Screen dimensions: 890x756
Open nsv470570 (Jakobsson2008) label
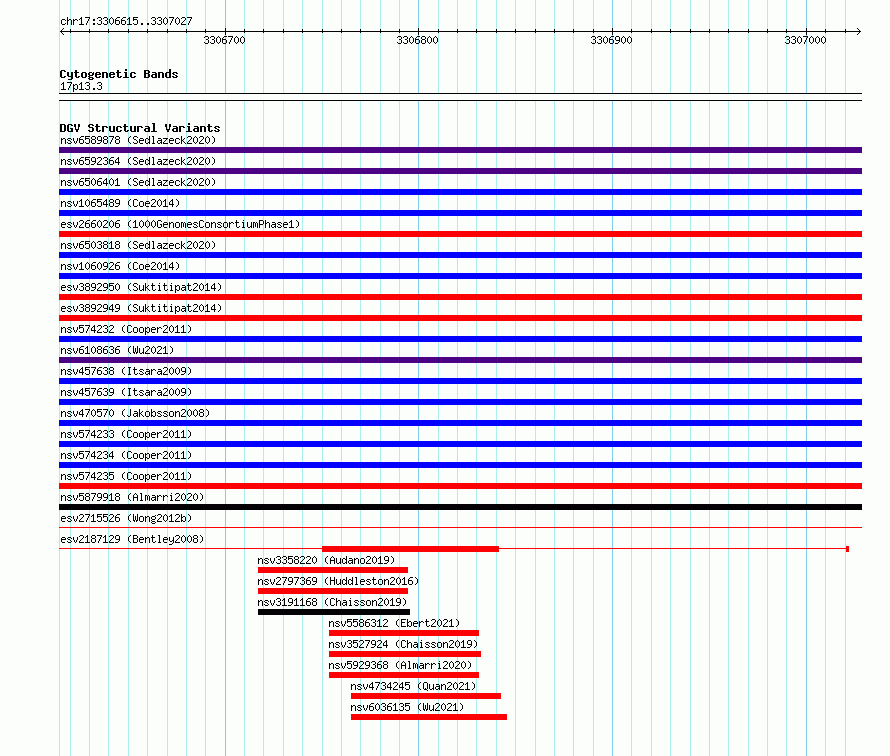(x=135, y=413)
